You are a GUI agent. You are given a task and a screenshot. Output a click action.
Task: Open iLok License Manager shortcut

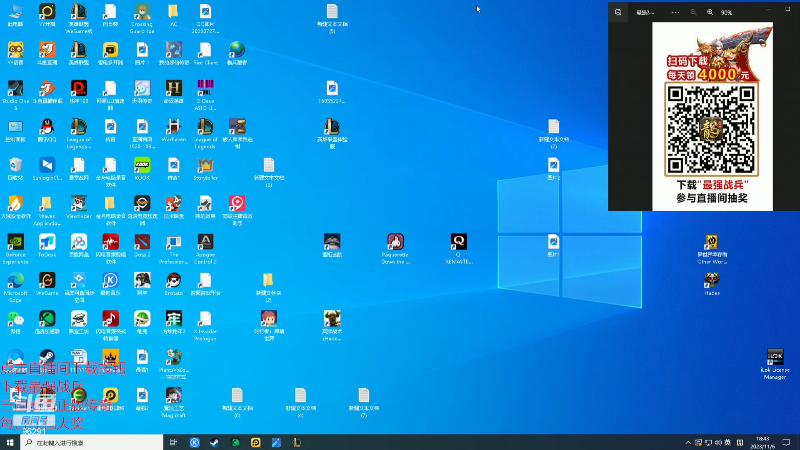point(774,364)
